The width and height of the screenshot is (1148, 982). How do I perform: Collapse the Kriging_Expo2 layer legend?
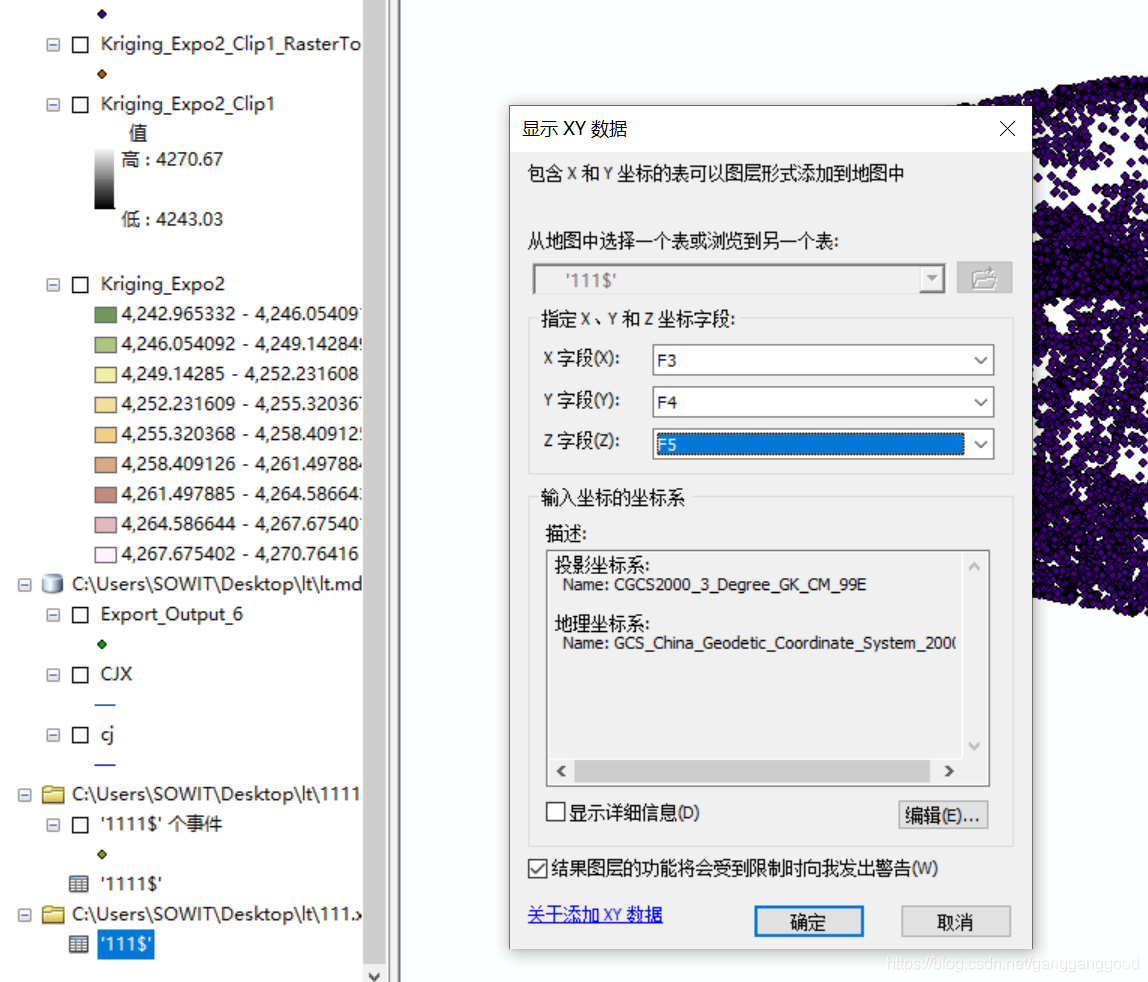point(53,285)
